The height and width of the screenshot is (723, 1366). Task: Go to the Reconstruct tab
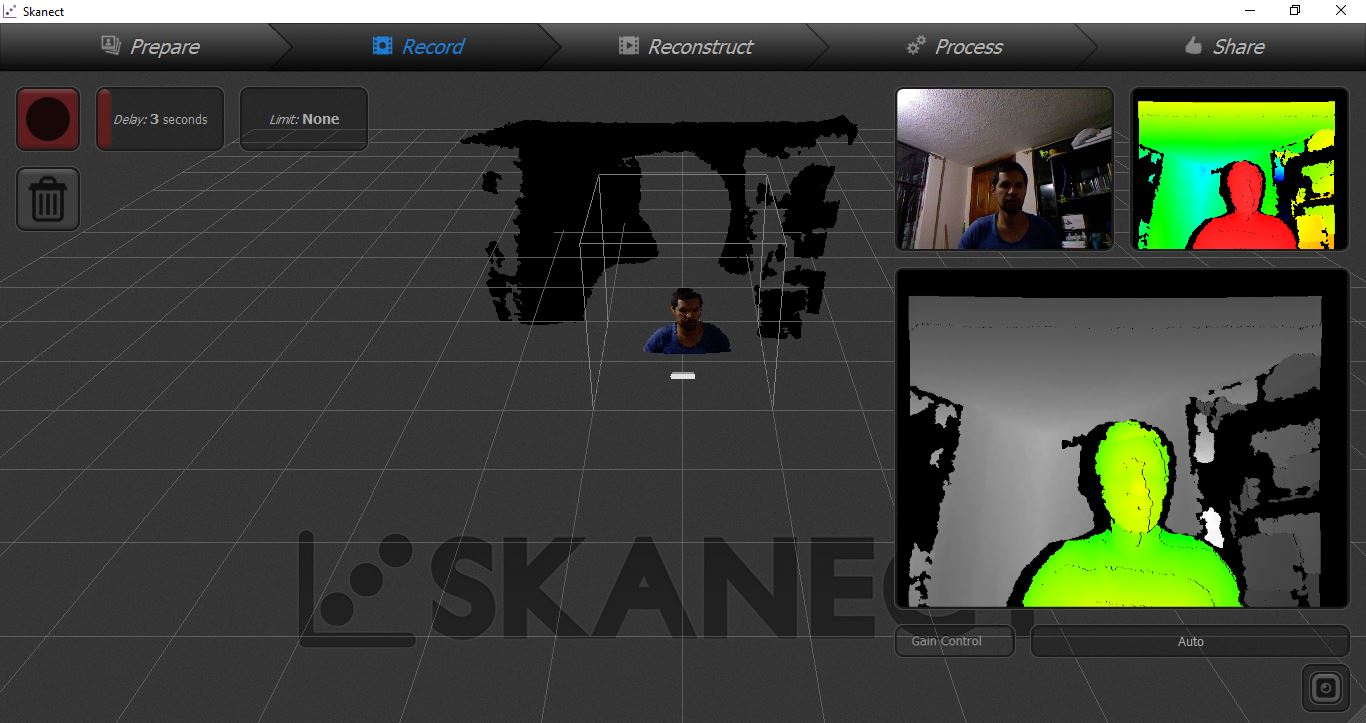coord(686,46)
